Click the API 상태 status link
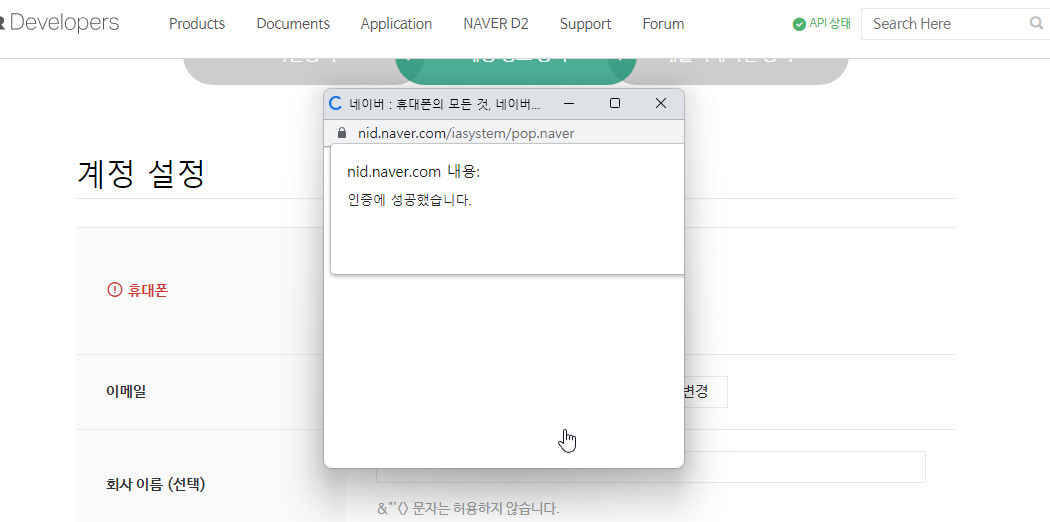Viewport: 1050px width, 522px height. [830, 23]
